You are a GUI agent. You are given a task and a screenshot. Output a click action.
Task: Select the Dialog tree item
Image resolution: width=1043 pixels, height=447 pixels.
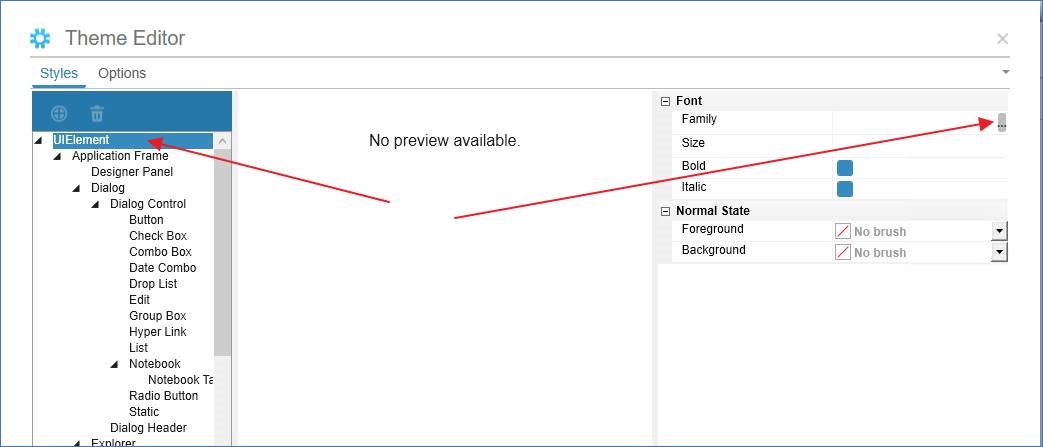108,188
